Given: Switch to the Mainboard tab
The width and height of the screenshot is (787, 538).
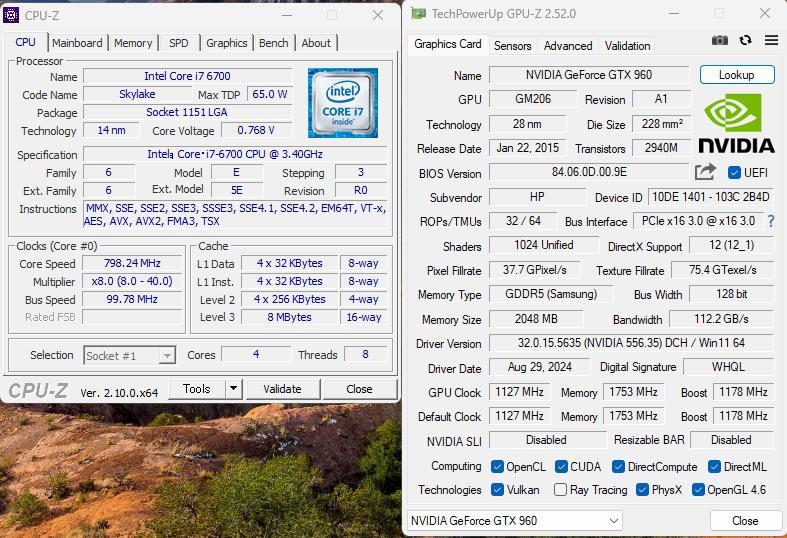Looking at the screenshot, I should (77, 43).
